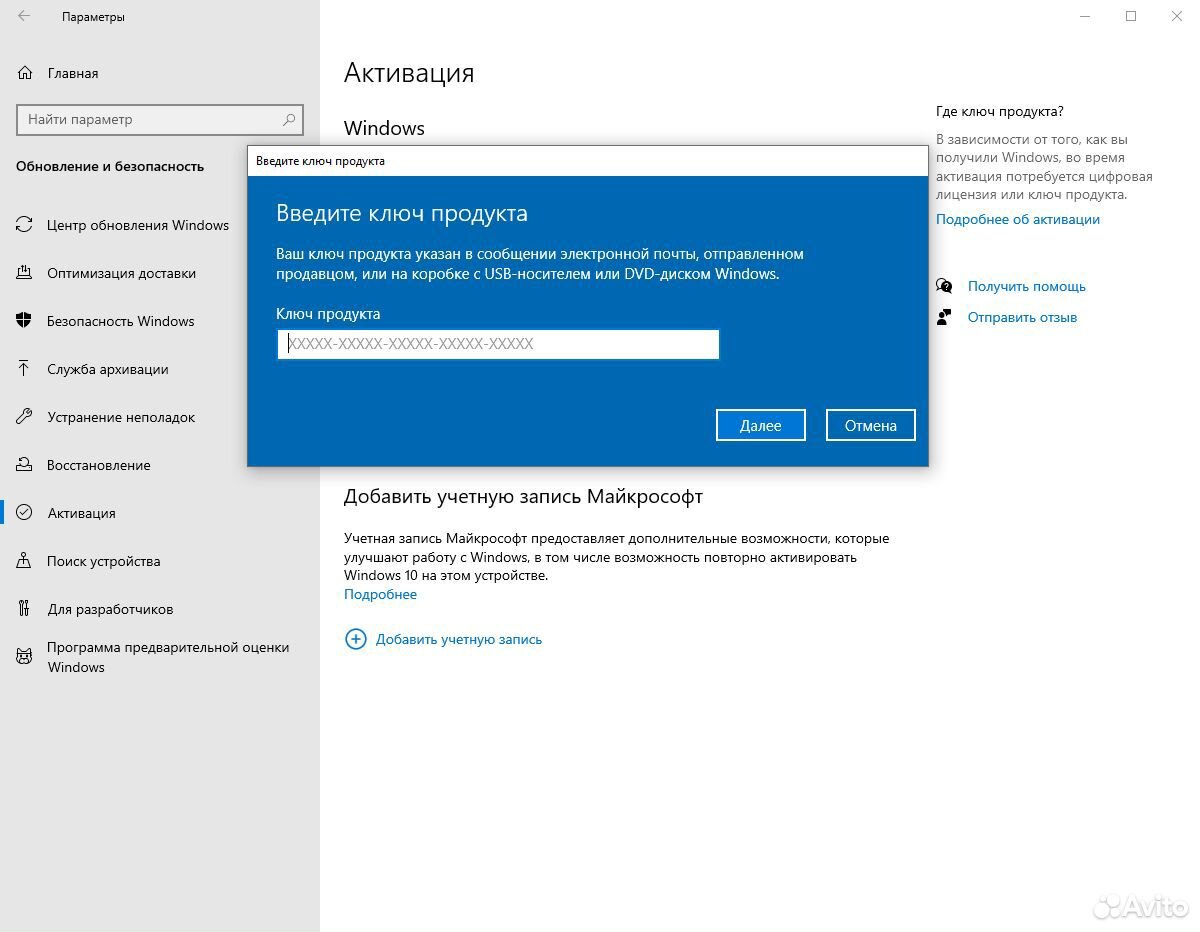
Task: Click the Обновление и безопасность sidebar heading
Action: (x=110, y=166)
